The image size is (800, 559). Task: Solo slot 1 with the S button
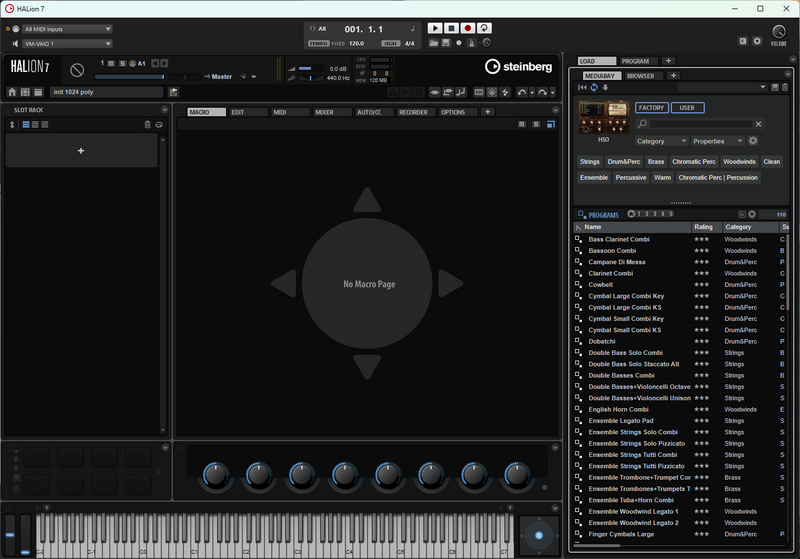(x=122, y=63)
